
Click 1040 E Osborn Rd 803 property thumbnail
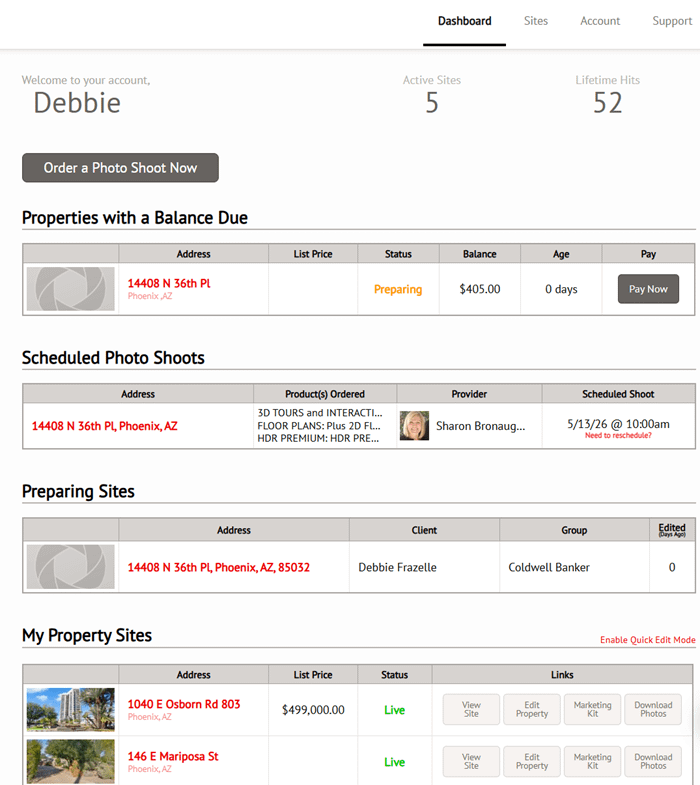(71, 709)
